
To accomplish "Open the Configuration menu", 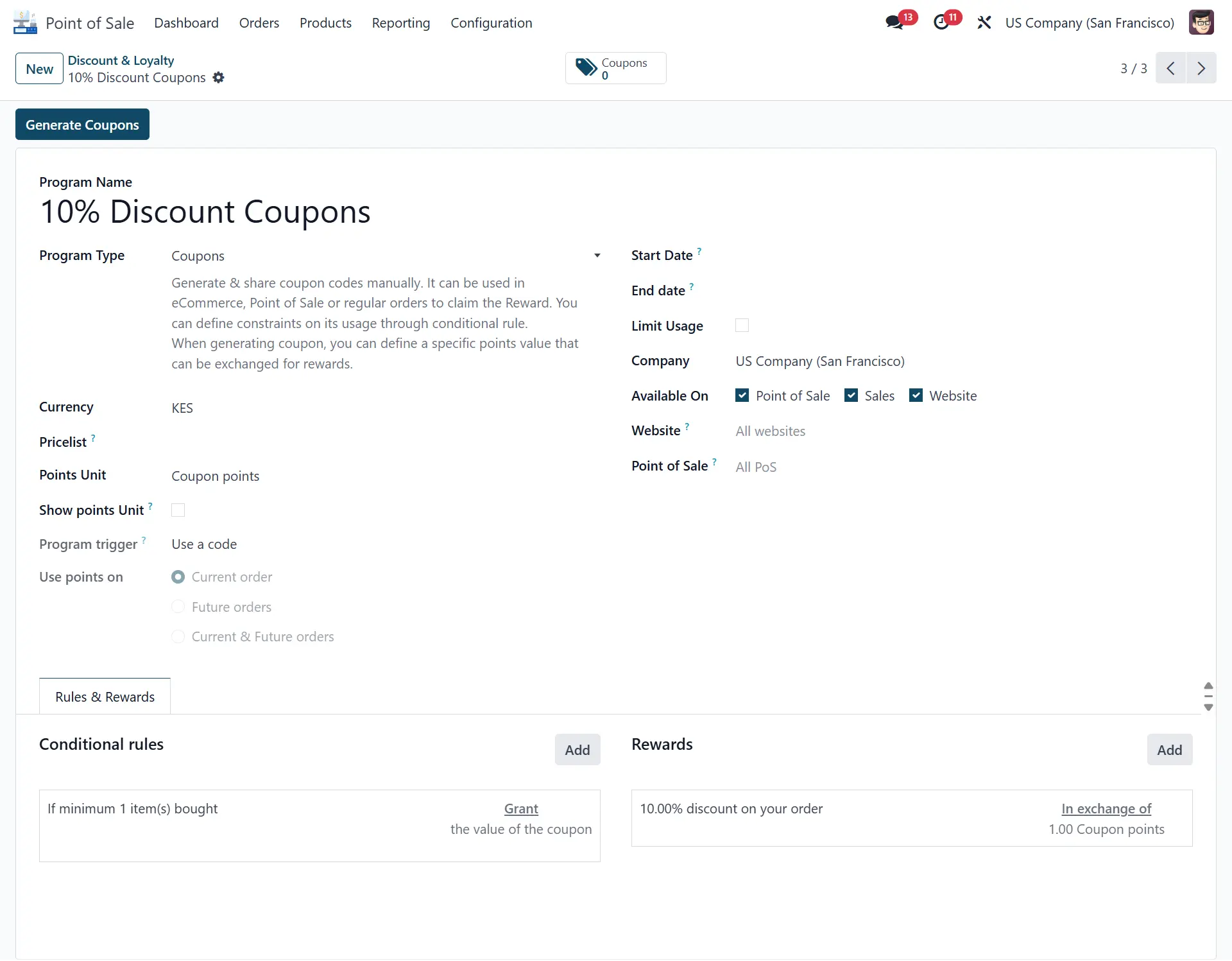I will 491,22.
